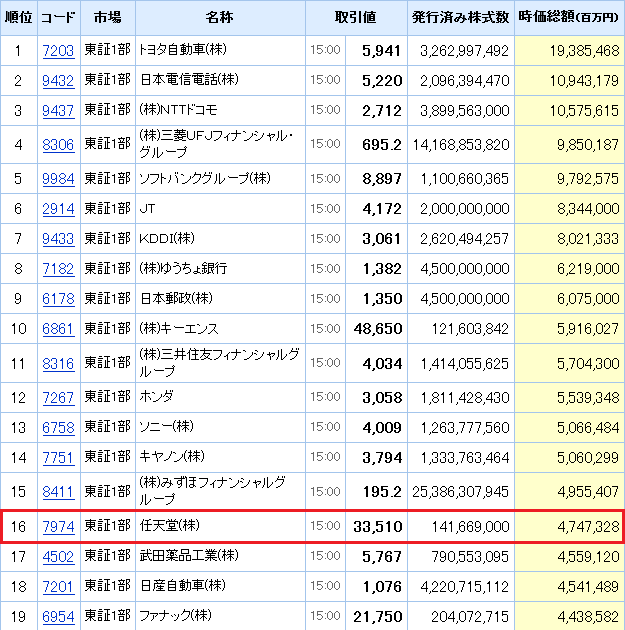Open stock code link 4502
Screen dimensions: 625x630
(x=58, y=557)
